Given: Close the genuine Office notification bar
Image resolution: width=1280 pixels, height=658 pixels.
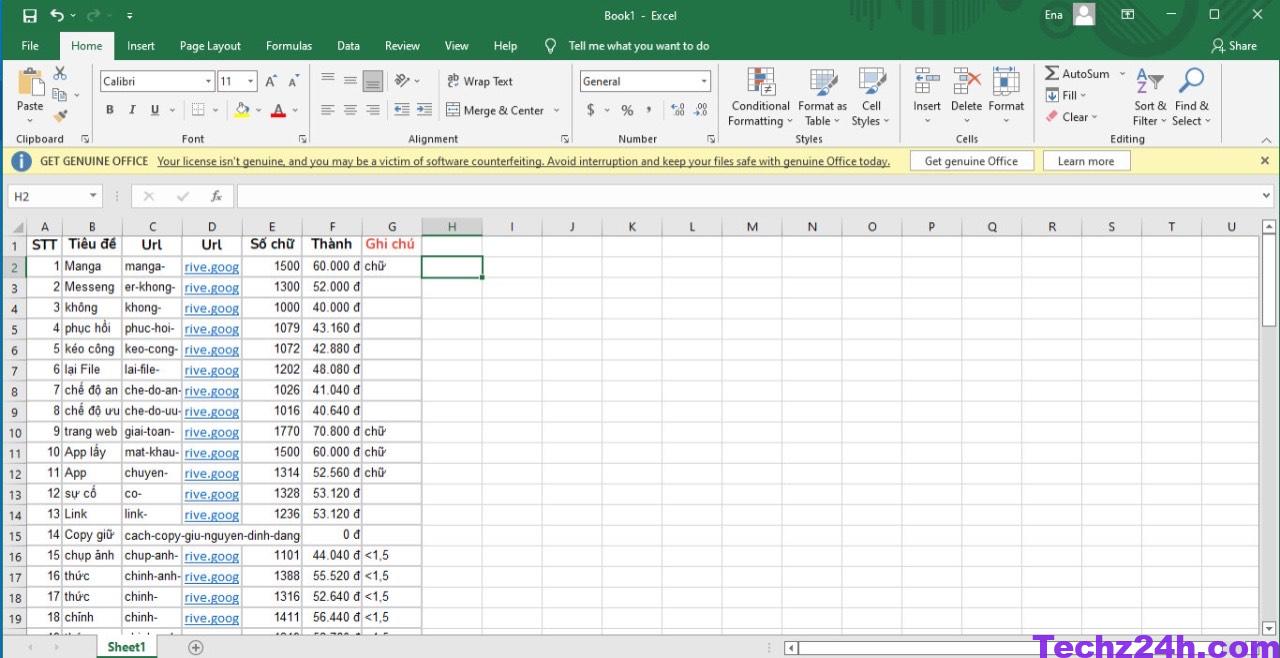Looking at the screenshot, I should click(x=1265, y=161).
